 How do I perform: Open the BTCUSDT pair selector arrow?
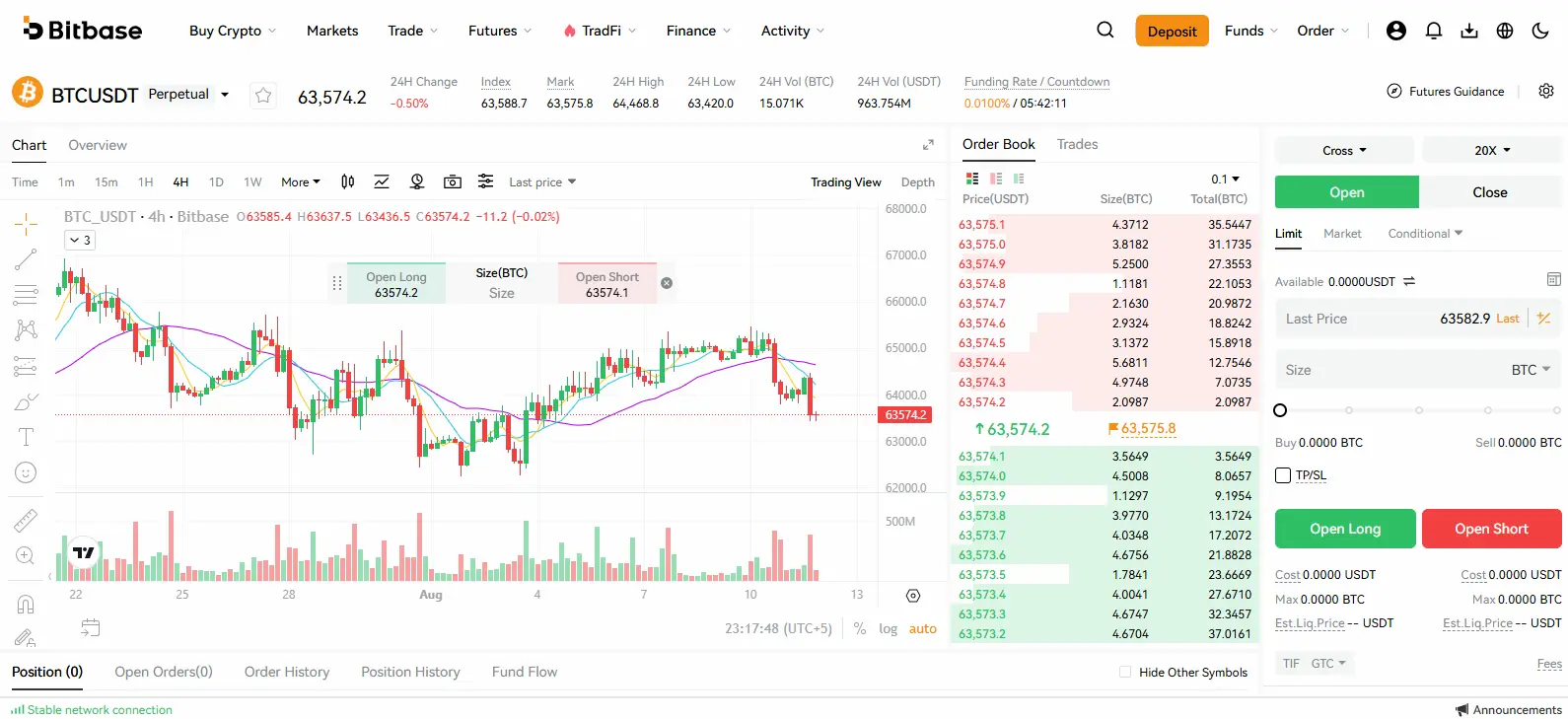click(x=225, y=95)
